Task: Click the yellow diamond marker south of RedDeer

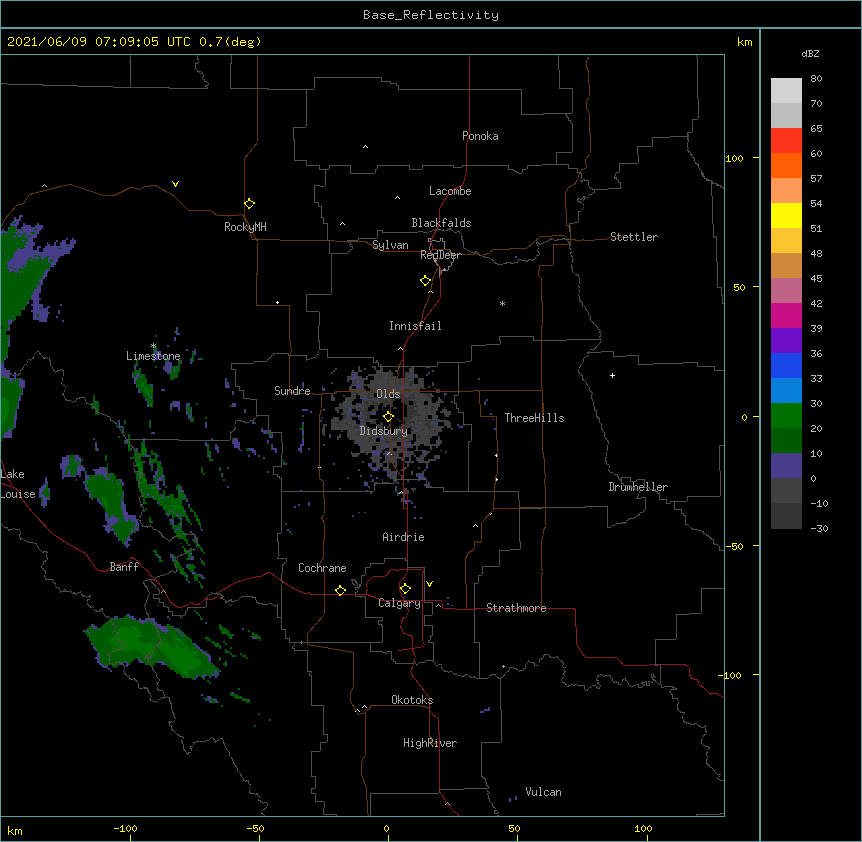Action: (x=425, y=281)
